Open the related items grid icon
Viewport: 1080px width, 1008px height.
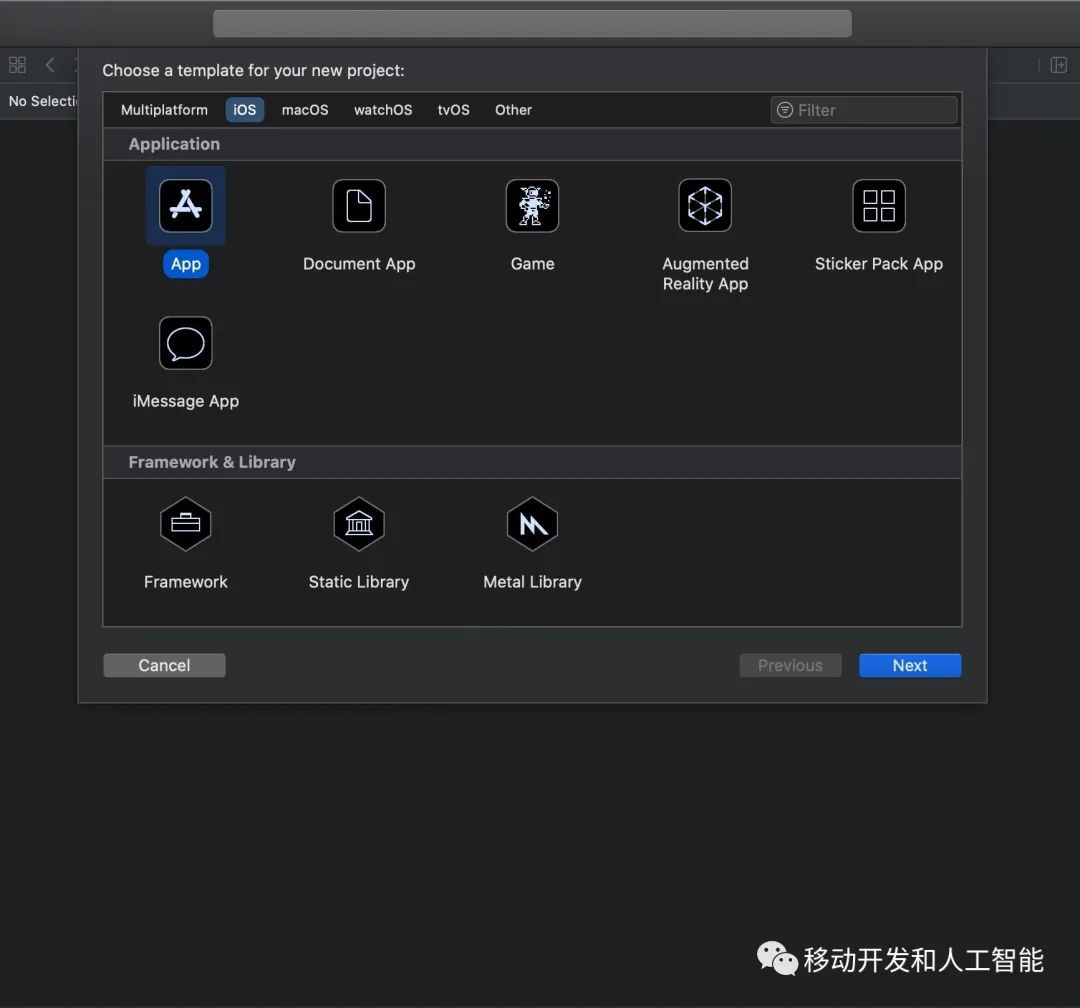tap(17, 65)
